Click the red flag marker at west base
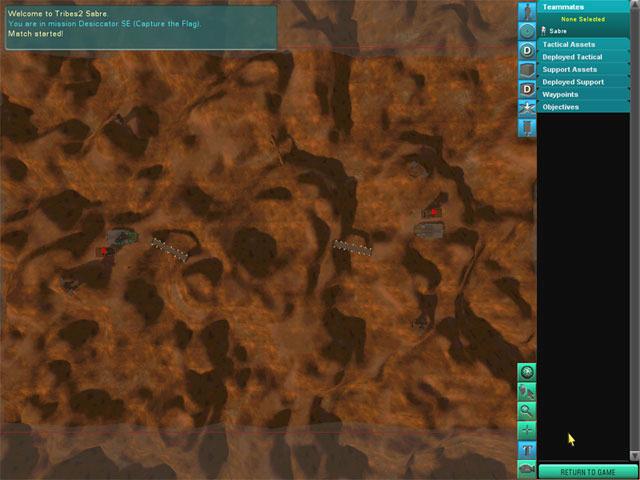Image resolution: width=640 pixels, height=480 pixels. 104,251
